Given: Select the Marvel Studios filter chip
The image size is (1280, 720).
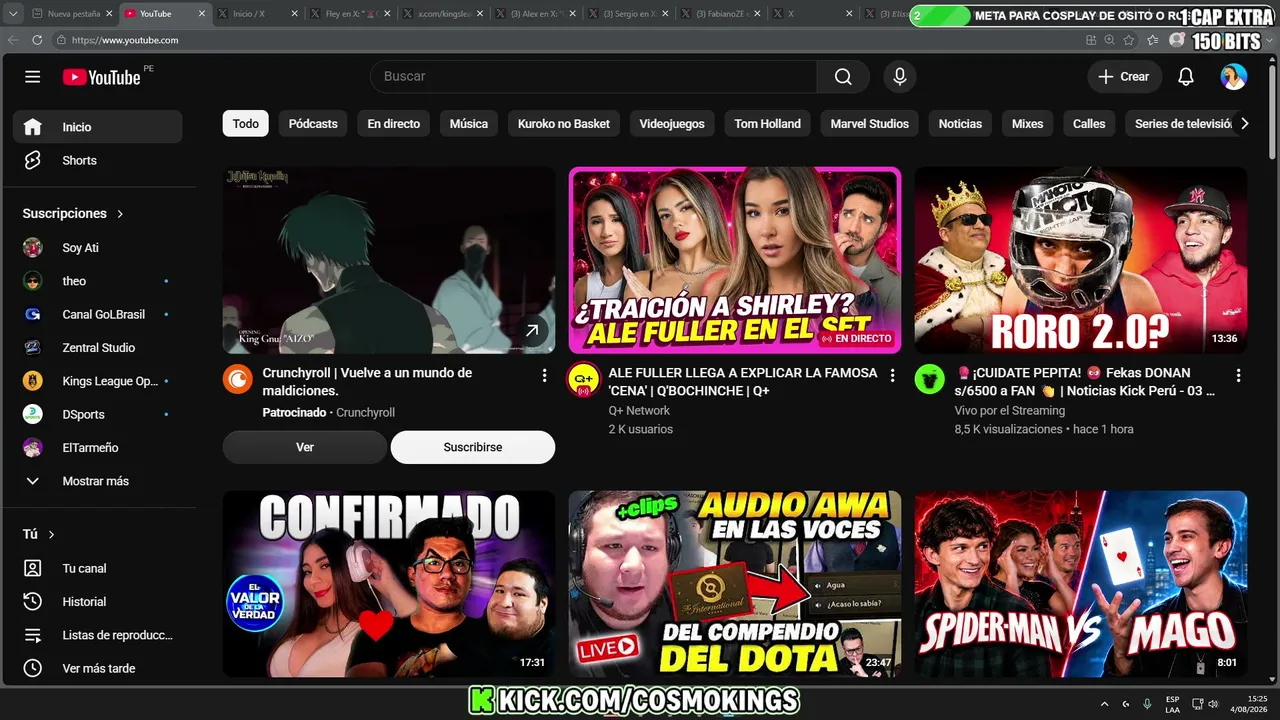Looking at the screenshot, I should 870,124.
